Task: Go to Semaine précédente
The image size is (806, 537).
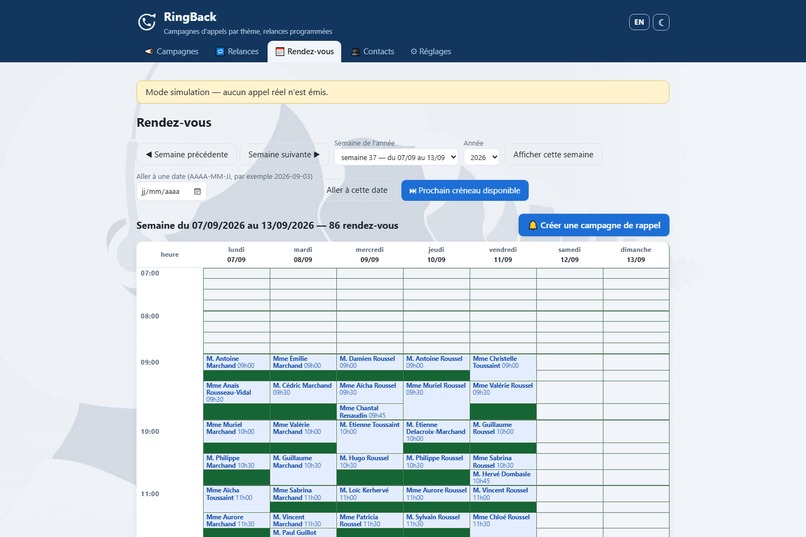Action: click(x=187, y=154)
